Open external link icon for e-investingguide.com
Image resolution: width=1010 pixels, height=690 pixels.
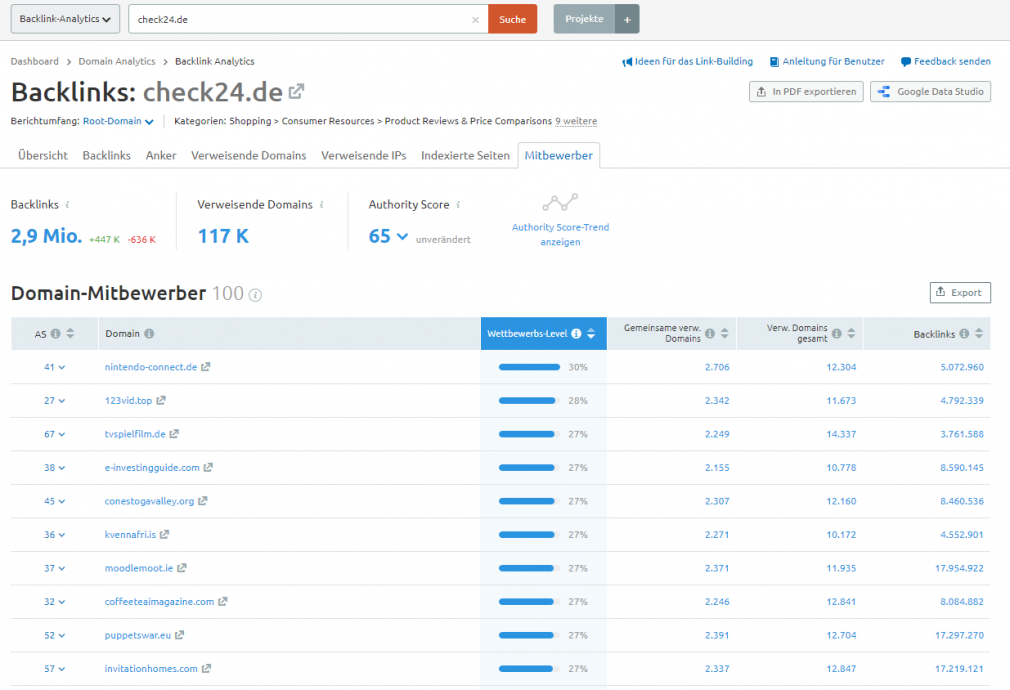[208, 467]
